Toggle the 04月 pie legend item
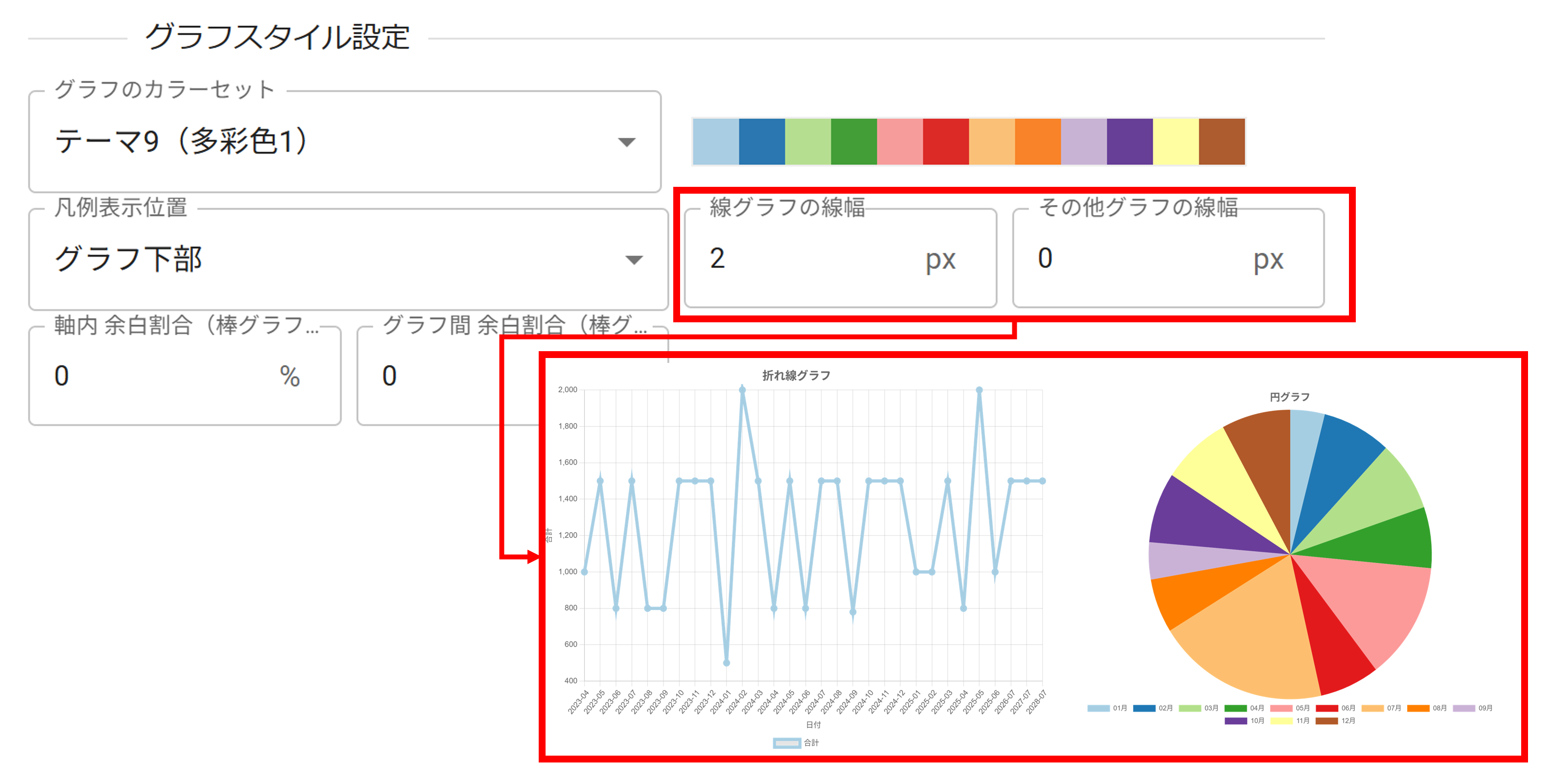This screenshot has height=784, width=1552. click(1245, 708)
